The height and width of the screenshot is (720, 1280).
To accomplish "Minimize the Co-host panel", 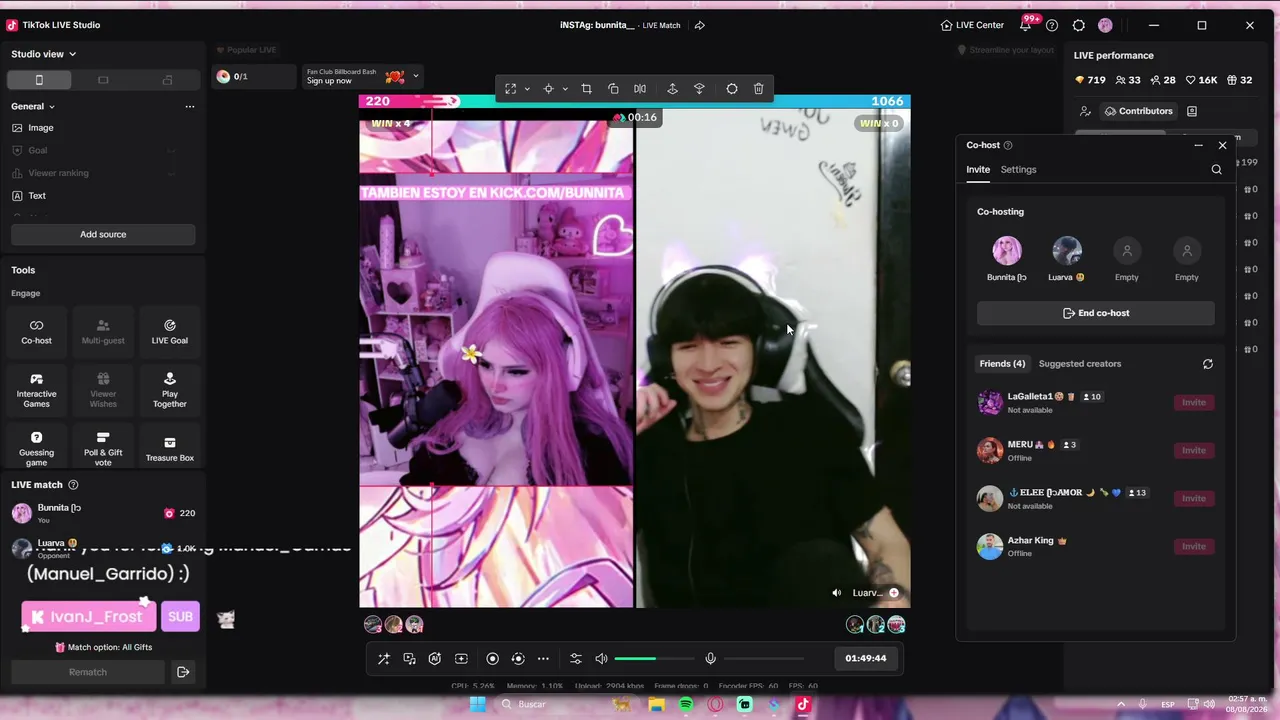I will point(1198,146).
